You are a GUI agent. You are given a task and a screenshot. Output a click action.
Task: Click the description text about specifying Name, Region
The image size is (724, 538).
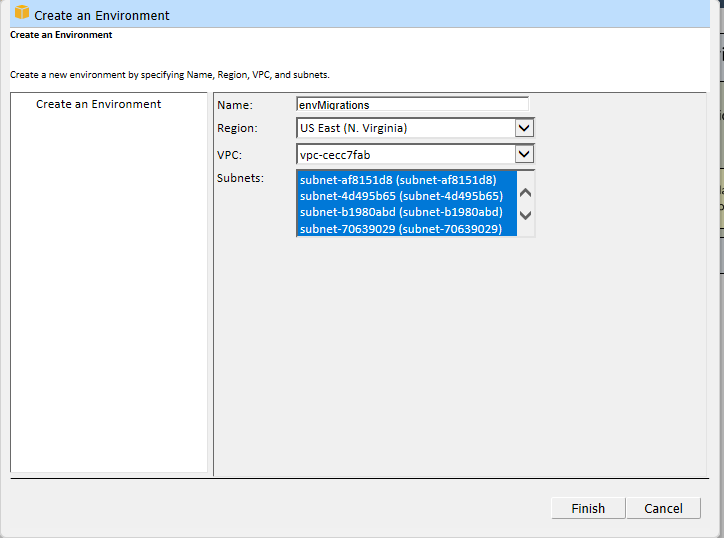tap(170, 75)
